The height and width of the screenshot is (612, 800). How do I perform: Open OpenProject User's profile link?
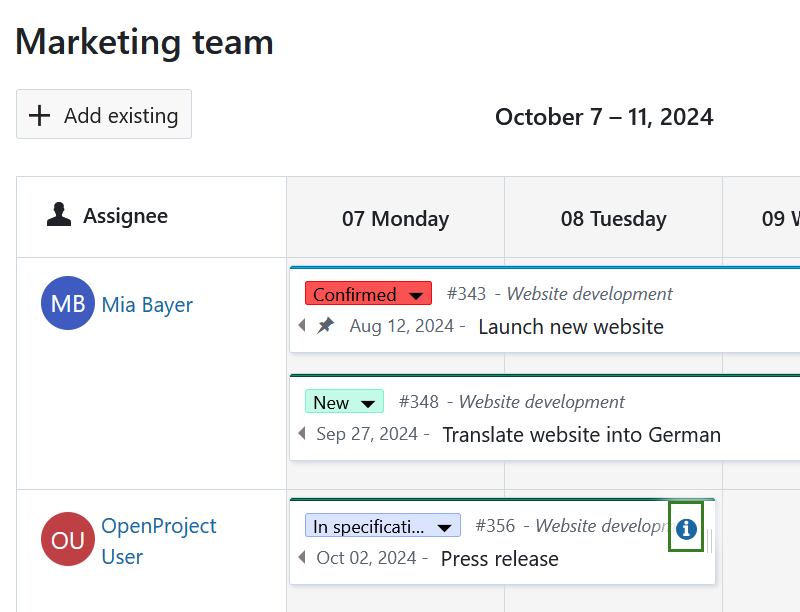[x=159, y=525]
